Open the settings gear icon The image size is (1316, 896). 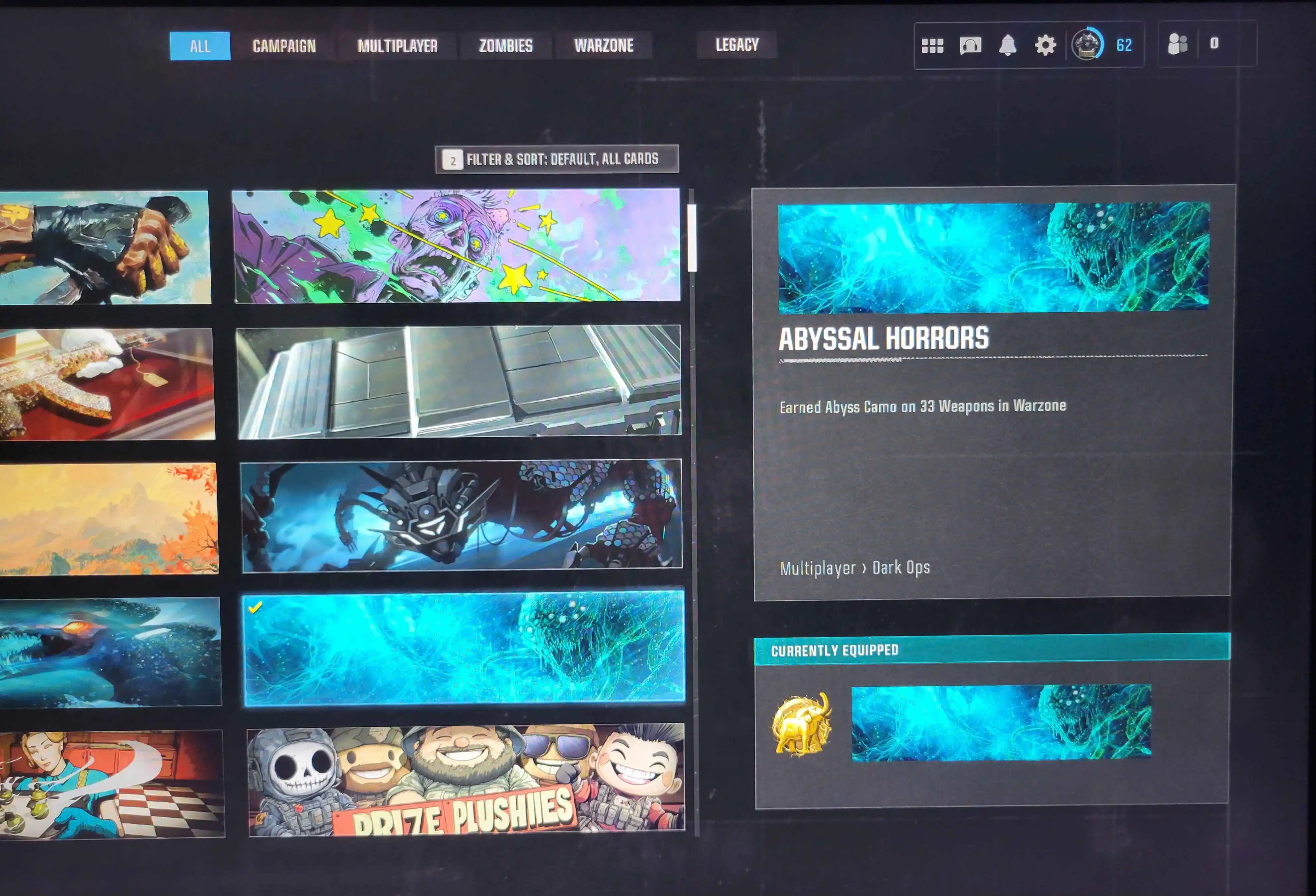pos(1045,45)
